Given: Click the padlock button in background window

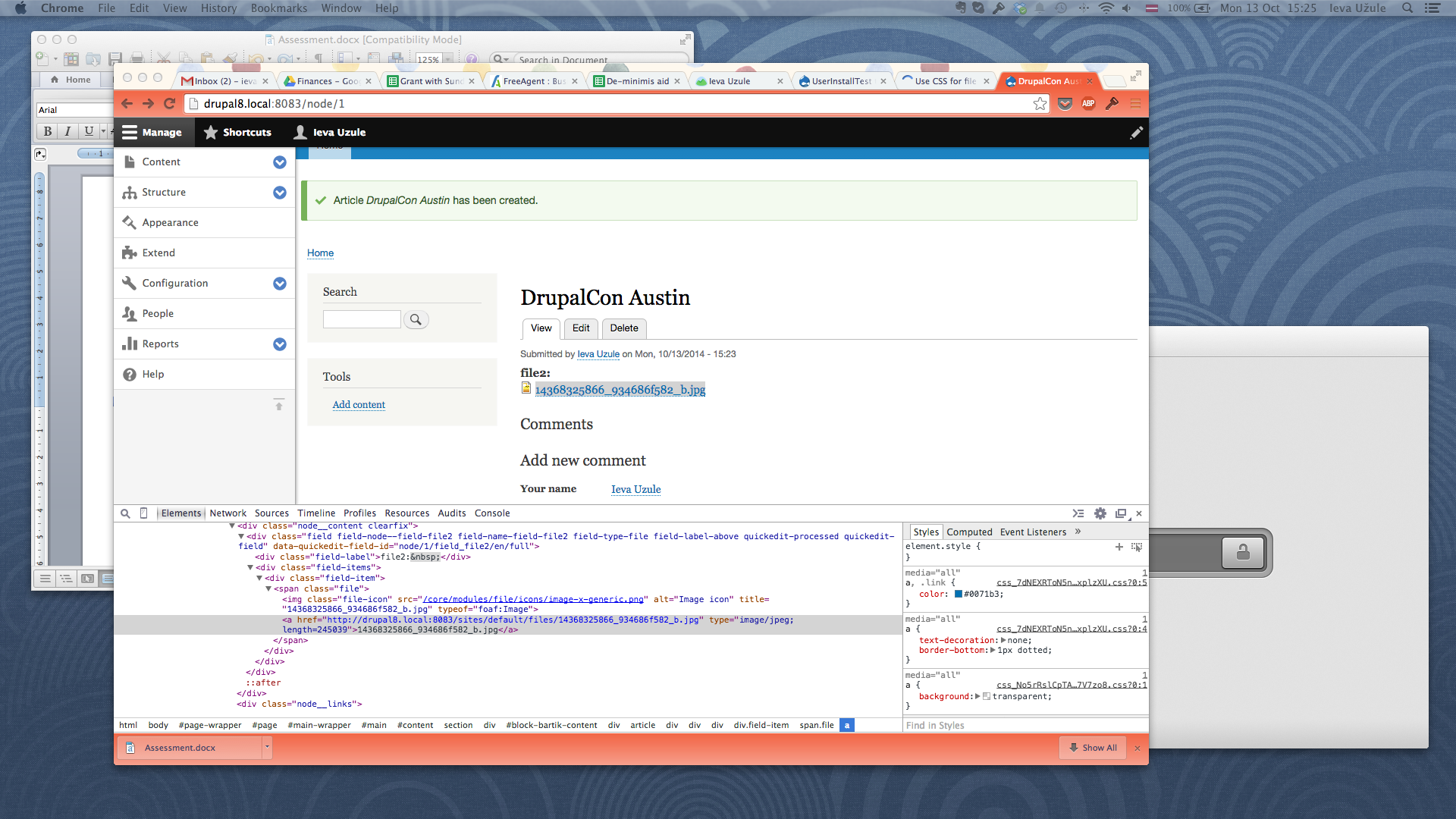Looking at the screenshot, I should (x=1243, y=552).
